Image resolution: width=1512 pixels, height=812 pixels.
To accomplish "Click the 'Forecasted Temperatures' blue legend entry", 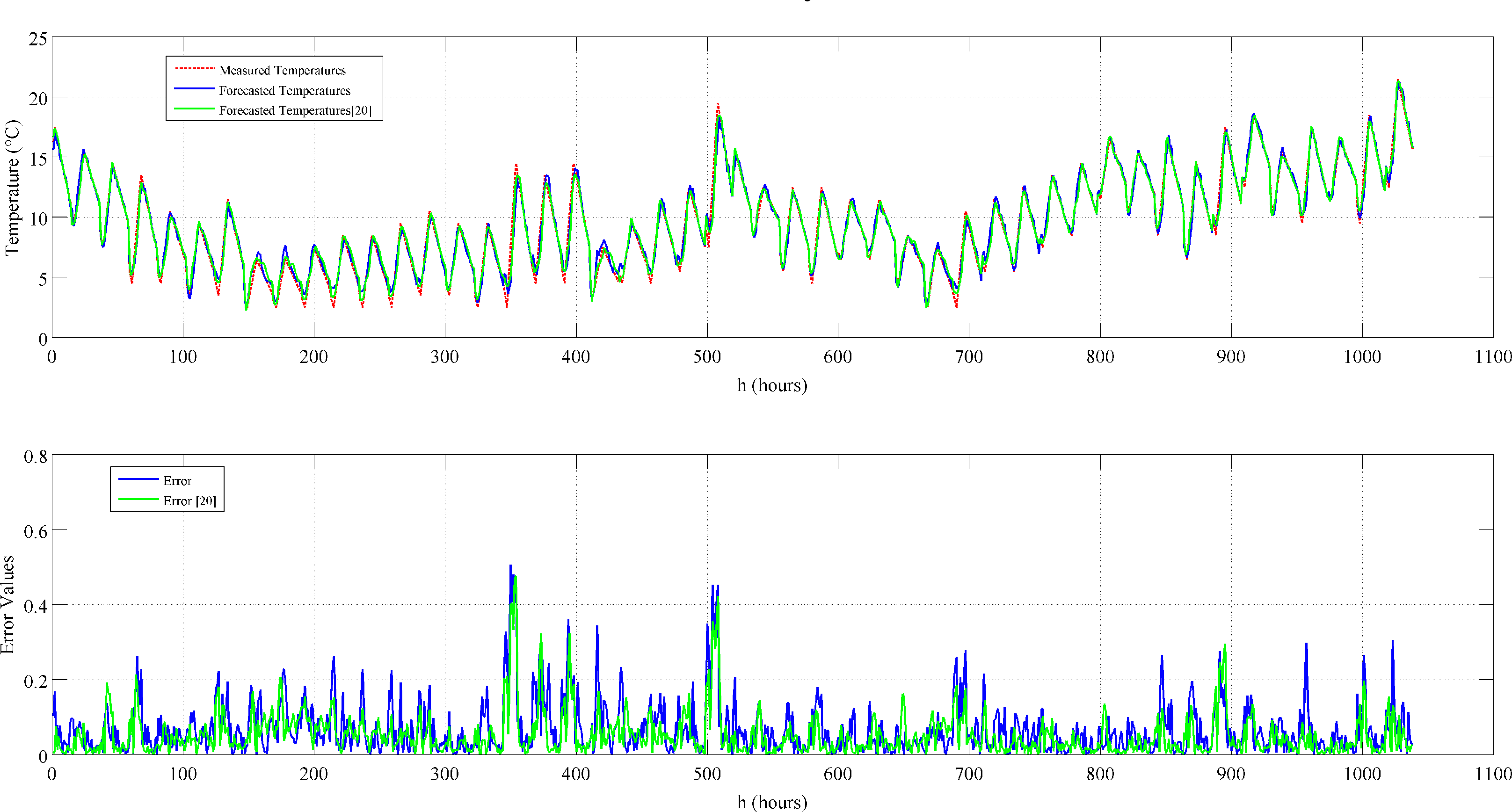I will click(285, 90).
